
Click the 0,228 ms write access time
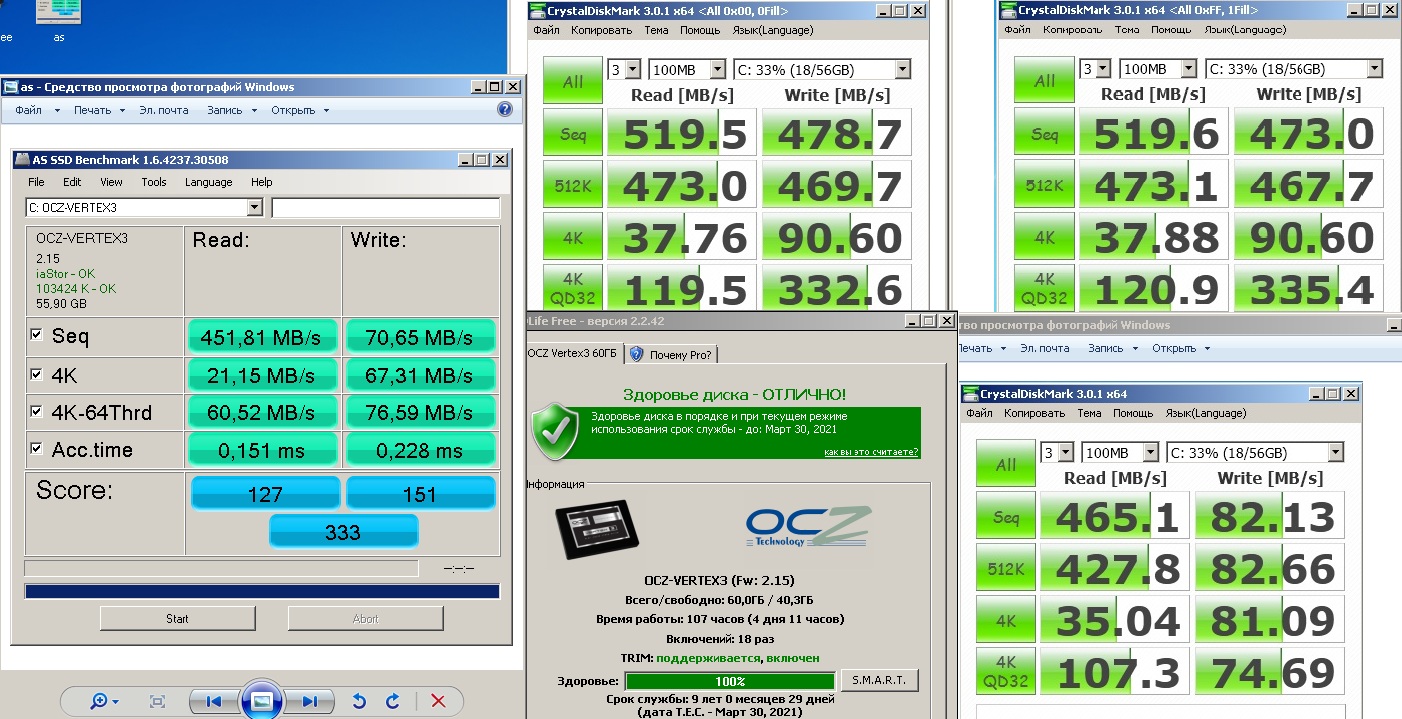click(x=421, y=451)
